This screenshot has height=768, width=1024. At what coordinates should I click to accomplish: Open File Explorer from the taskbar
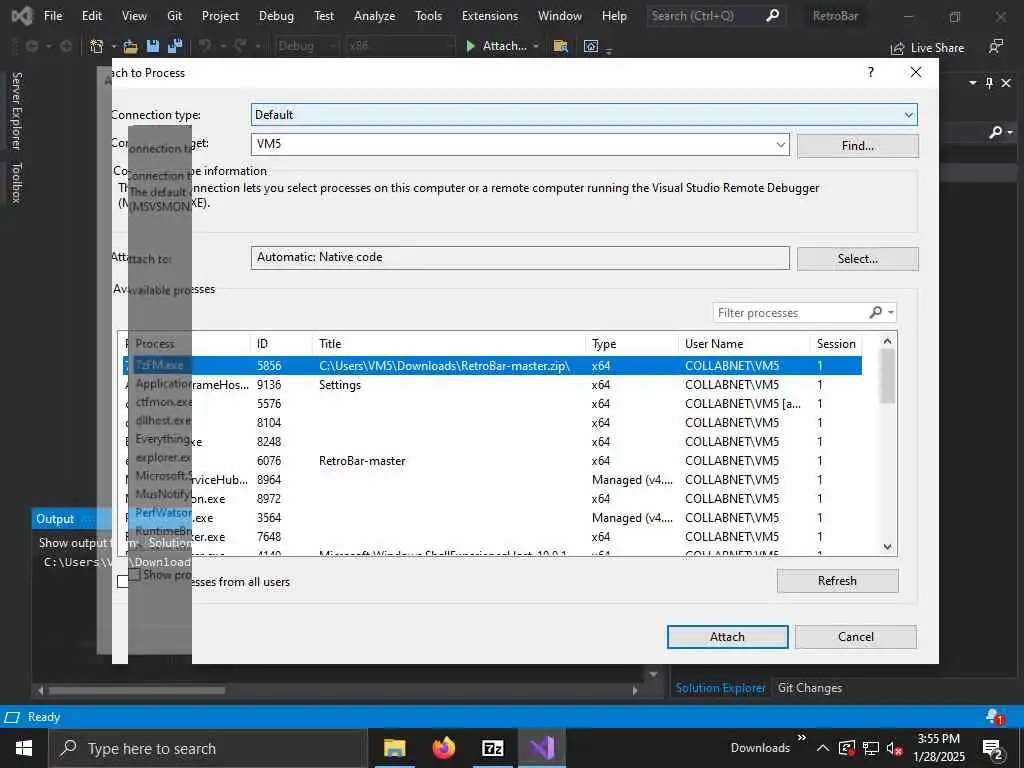pos(394,748)
